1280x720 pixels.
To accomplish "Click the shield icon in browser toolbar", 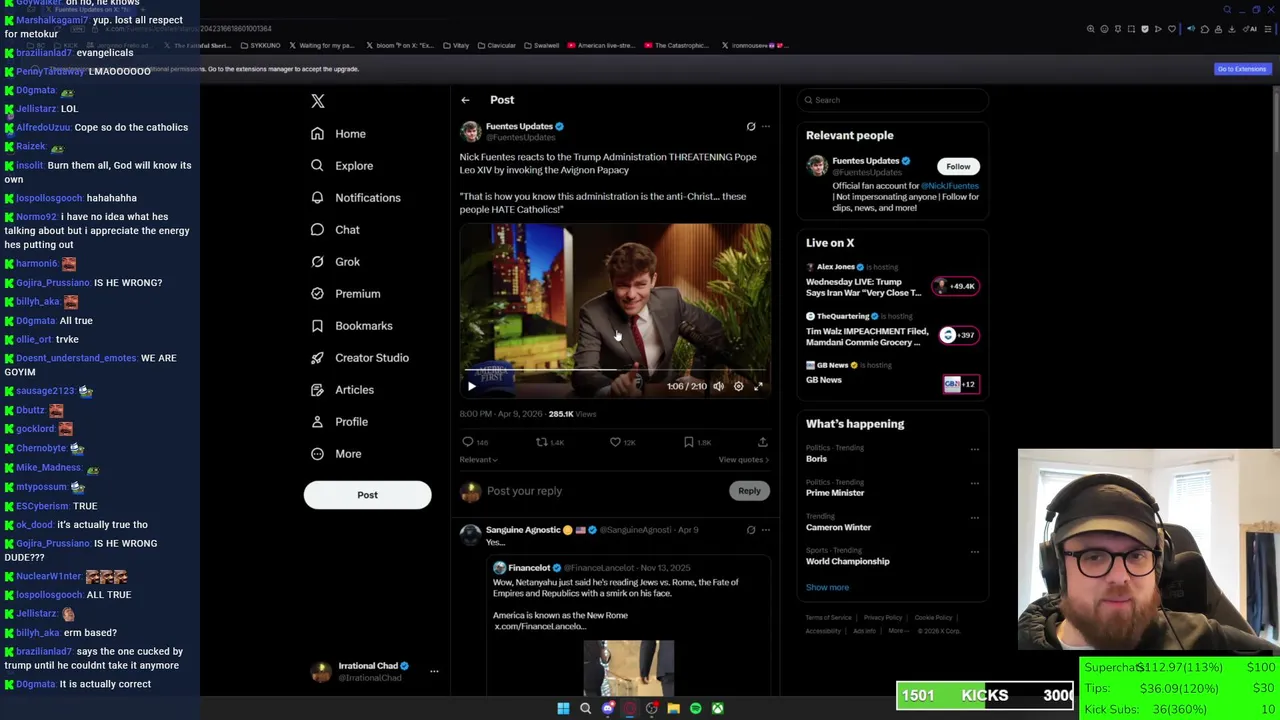I will coord(1145,29).
